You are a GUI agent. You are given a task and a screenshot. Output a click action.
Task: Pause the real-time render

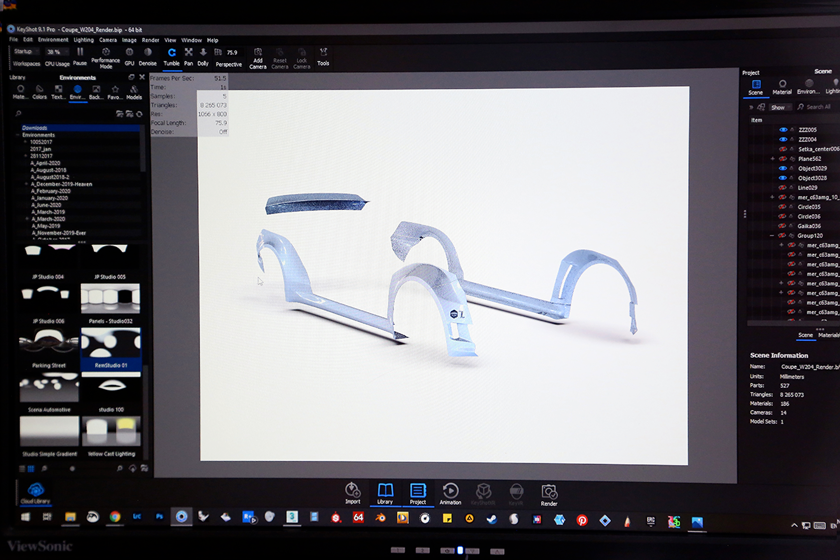point(80,53)
